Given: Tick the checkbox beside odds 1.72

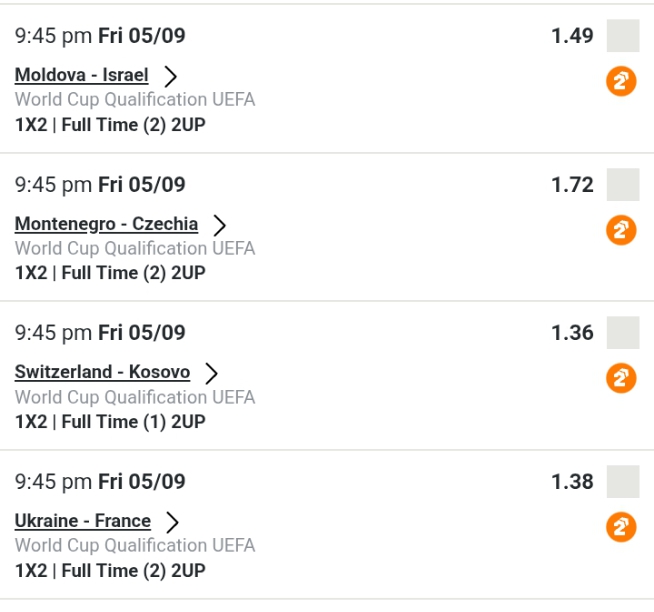Looking at the screenshot, I should click(623, 185).
